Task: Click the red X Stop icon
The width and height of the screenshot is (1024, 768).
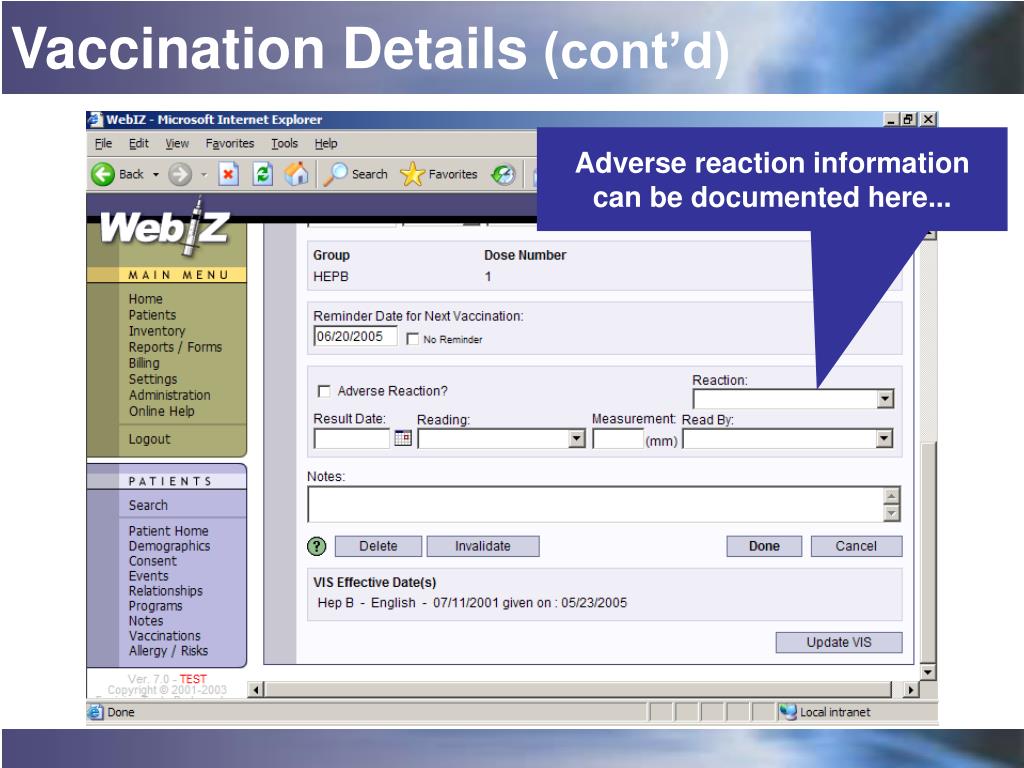Action: [x=228, y=174]
